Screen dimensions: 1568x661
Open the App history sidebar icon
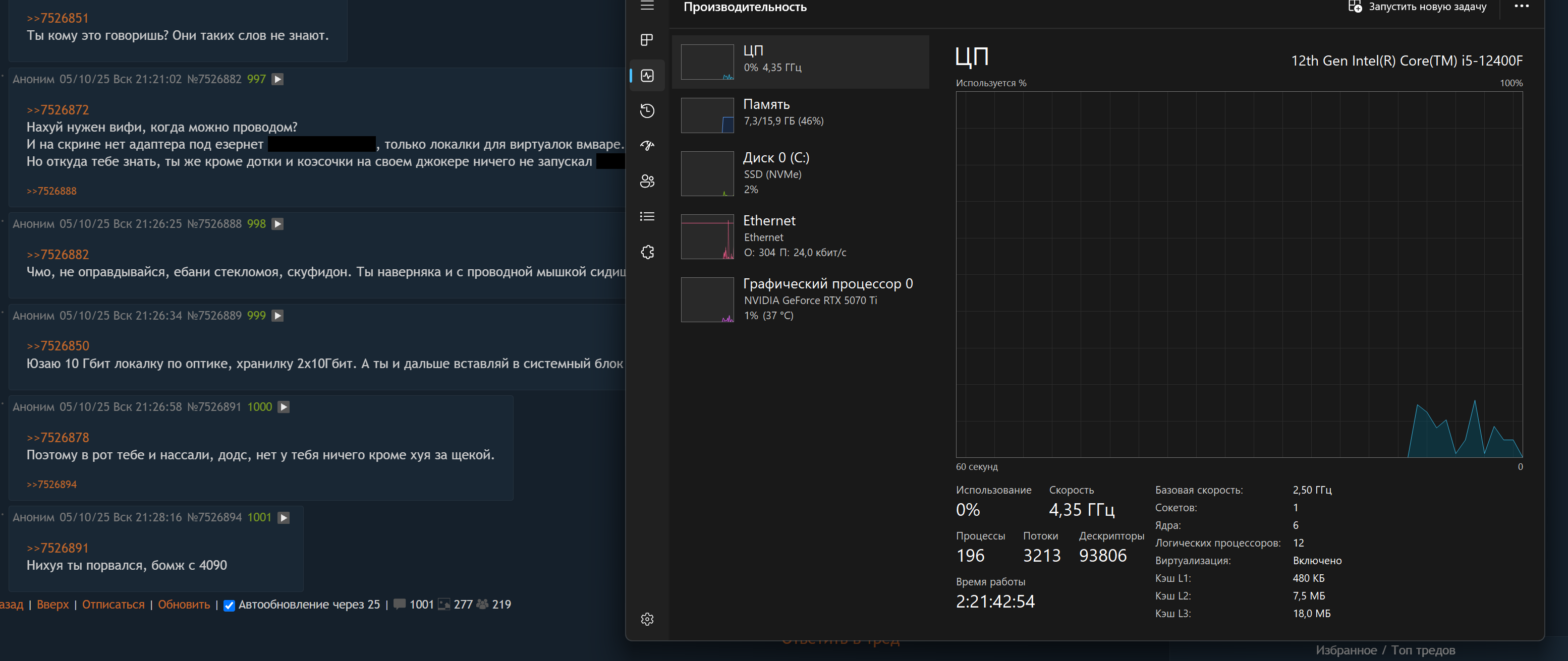647,111
